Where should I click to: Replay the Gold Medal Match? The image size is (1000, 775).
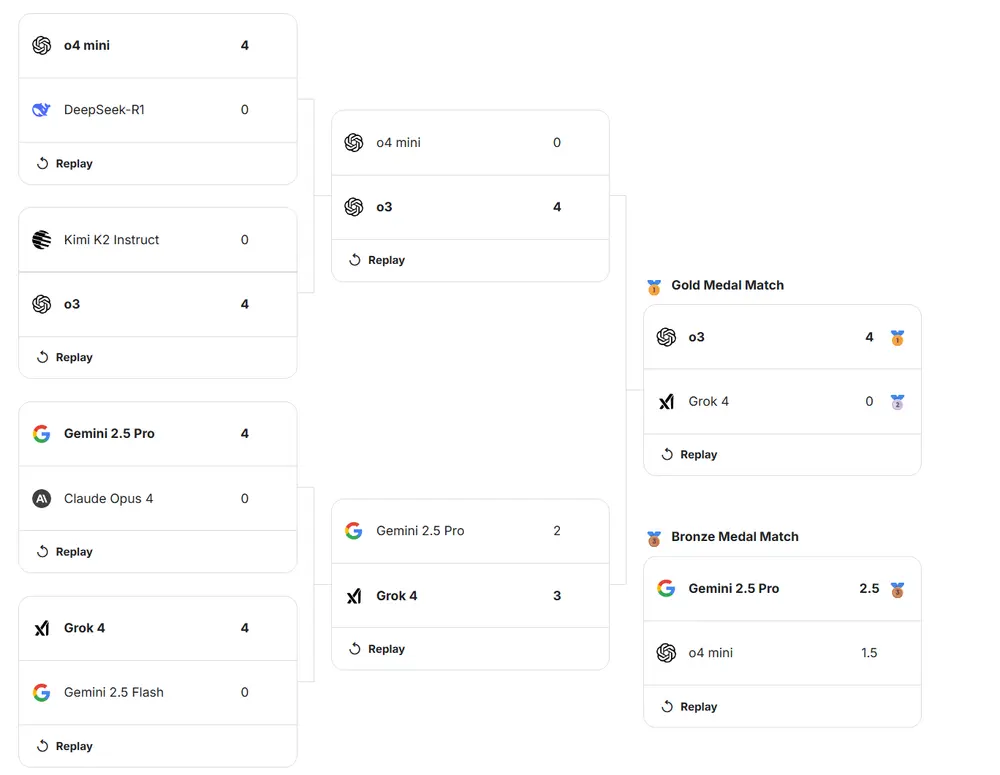pos(689,454)
